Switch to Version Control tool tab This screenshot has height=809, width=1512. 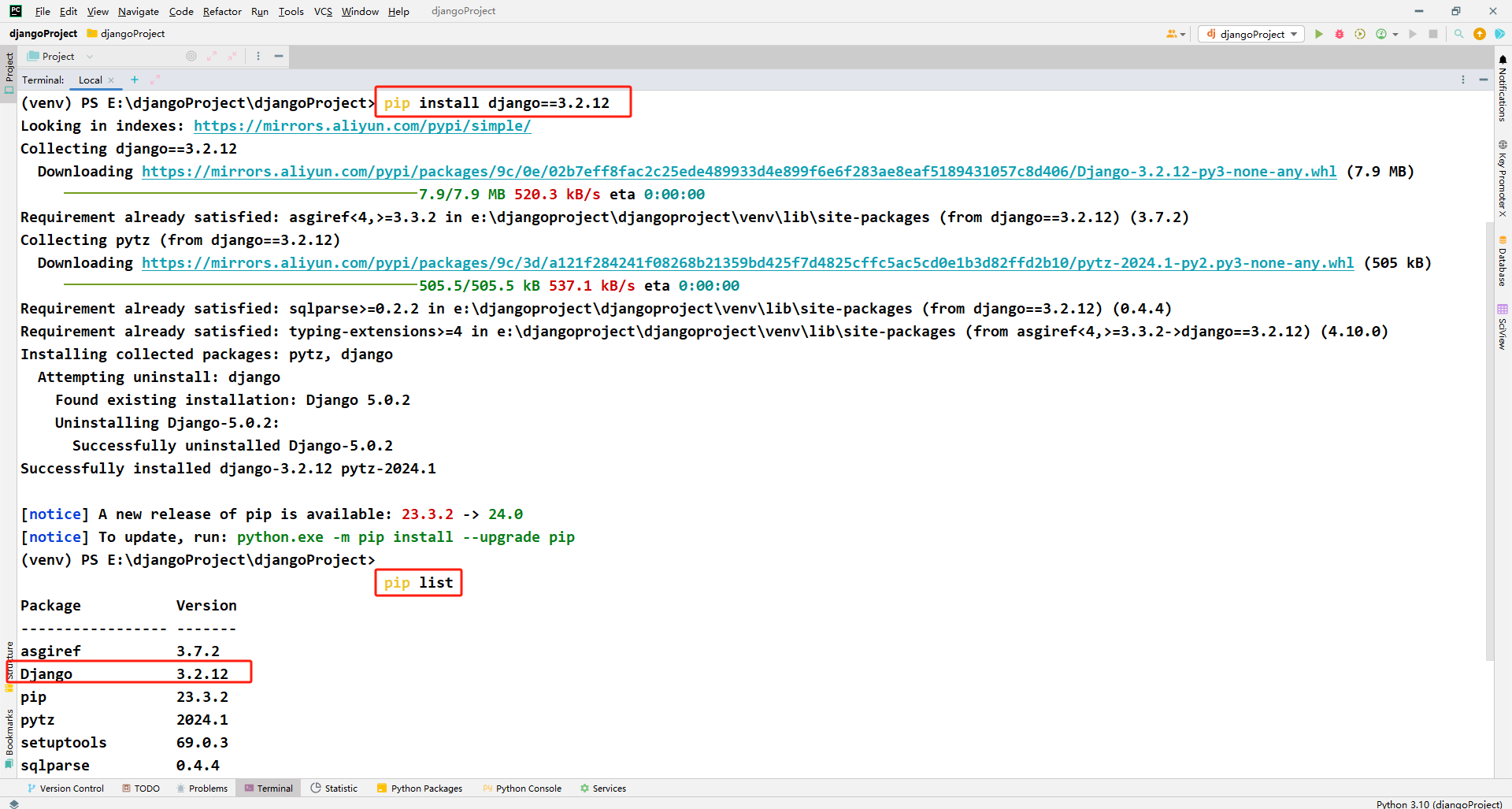point(65,788)
